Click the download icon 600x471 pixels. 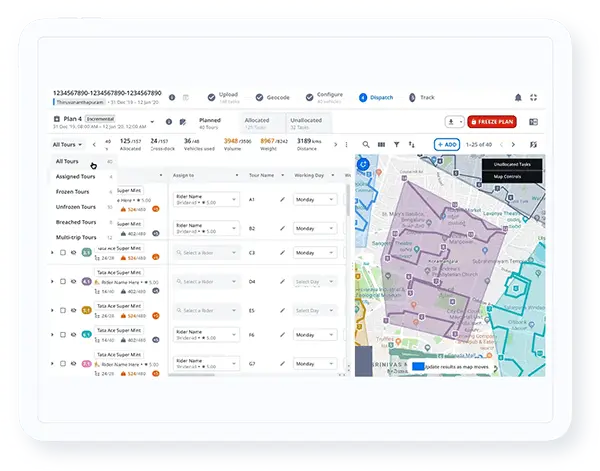pyautogui.click(x=451, y=122)
